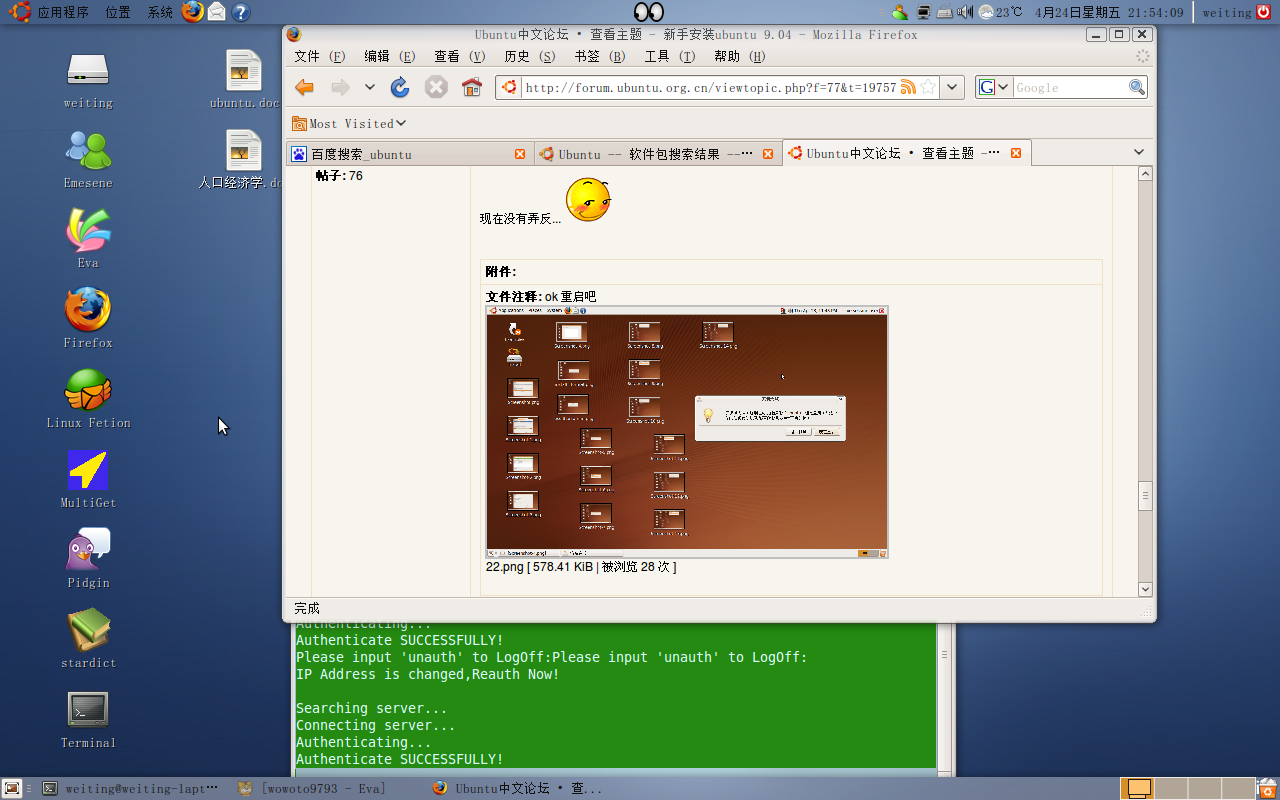Click Firefox forward arrow button
This screenshot has height=800, width=1280.
click(340, 88)
